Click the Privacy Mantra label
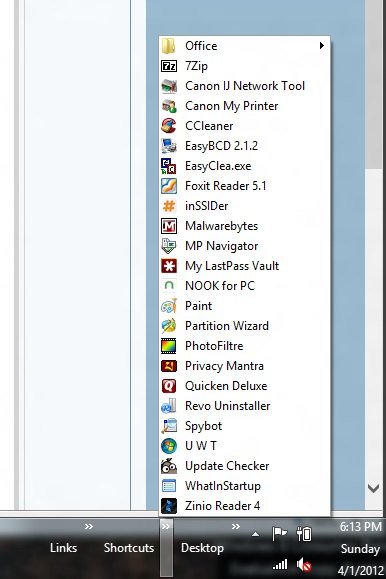The image size is (386, 579). [x=224, y=366]
